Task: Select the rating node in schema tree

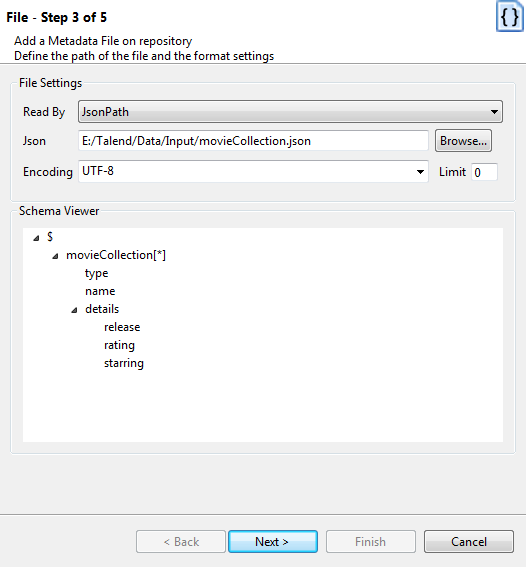Action: click(119, 345)
